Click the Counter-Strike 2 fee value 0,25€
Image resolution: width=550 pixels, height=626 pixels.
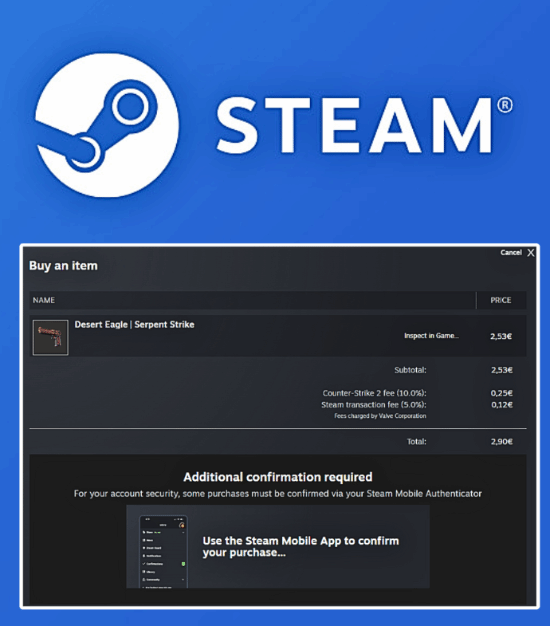coord(502,393)
